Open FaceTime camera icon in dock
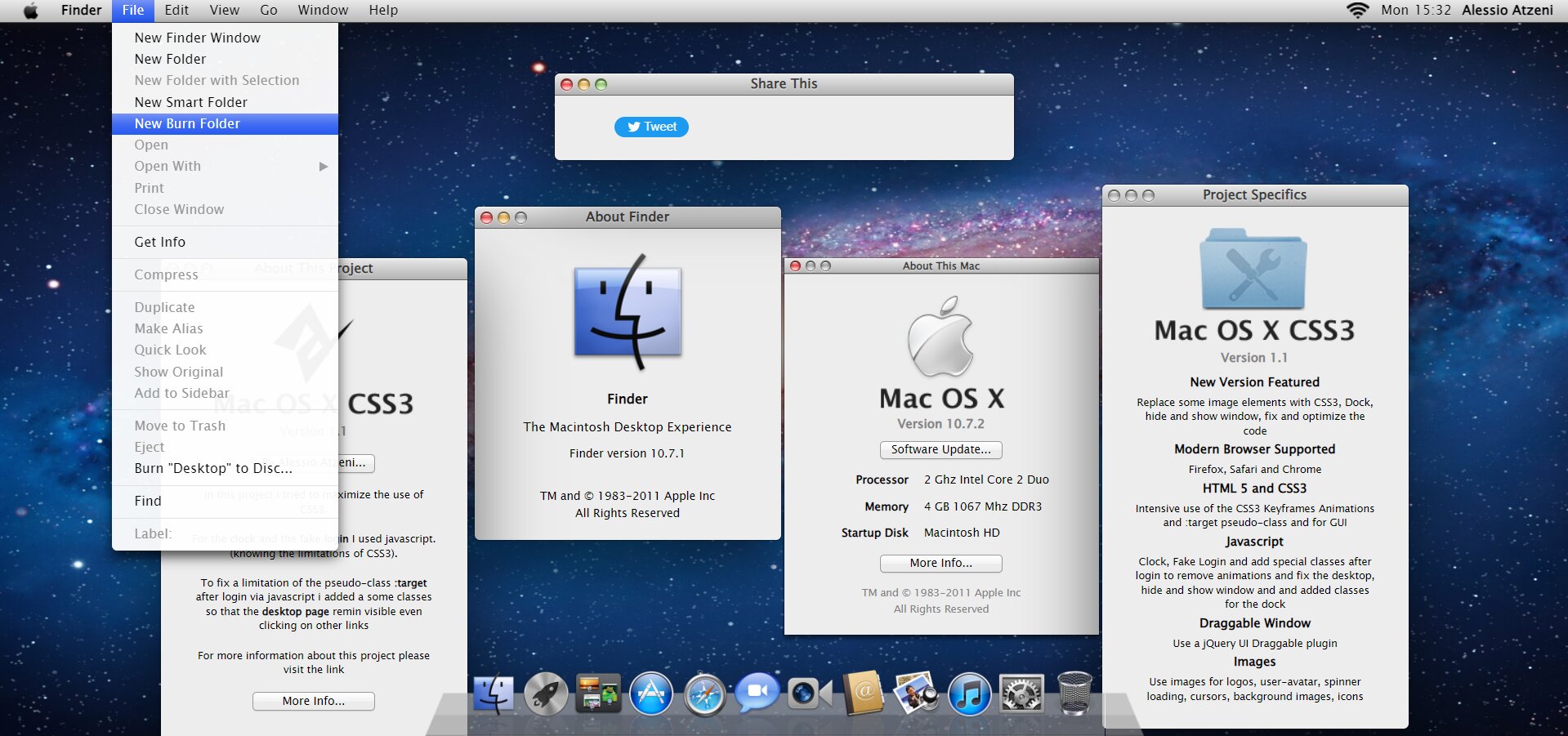This screenshot has width=1568, height=736. 810,694
